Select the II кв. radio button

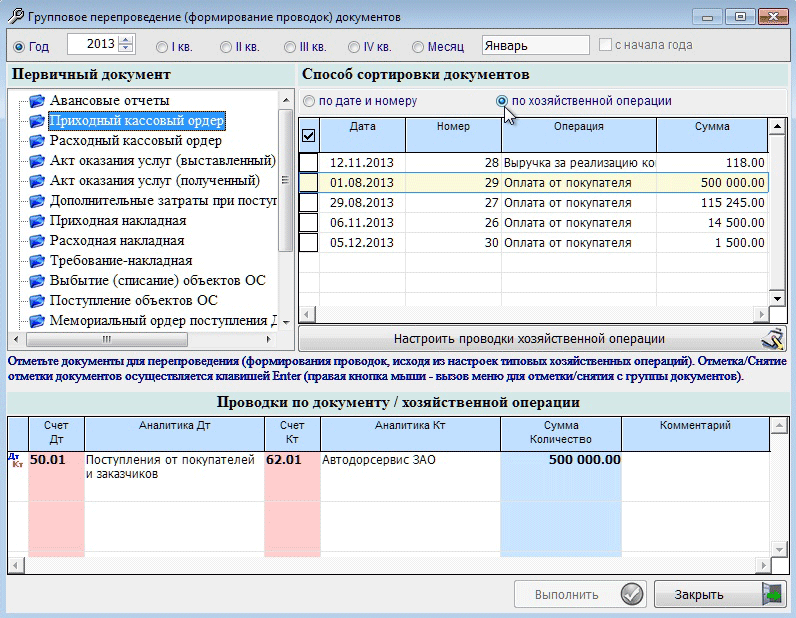226,47
